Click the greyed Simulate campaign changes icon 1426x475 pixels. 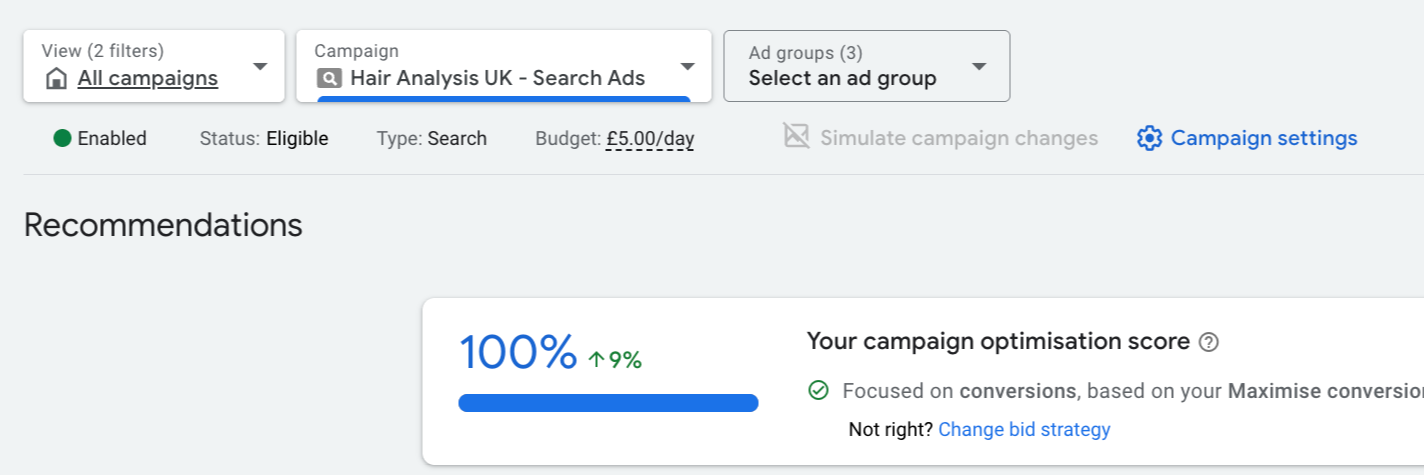796,137
